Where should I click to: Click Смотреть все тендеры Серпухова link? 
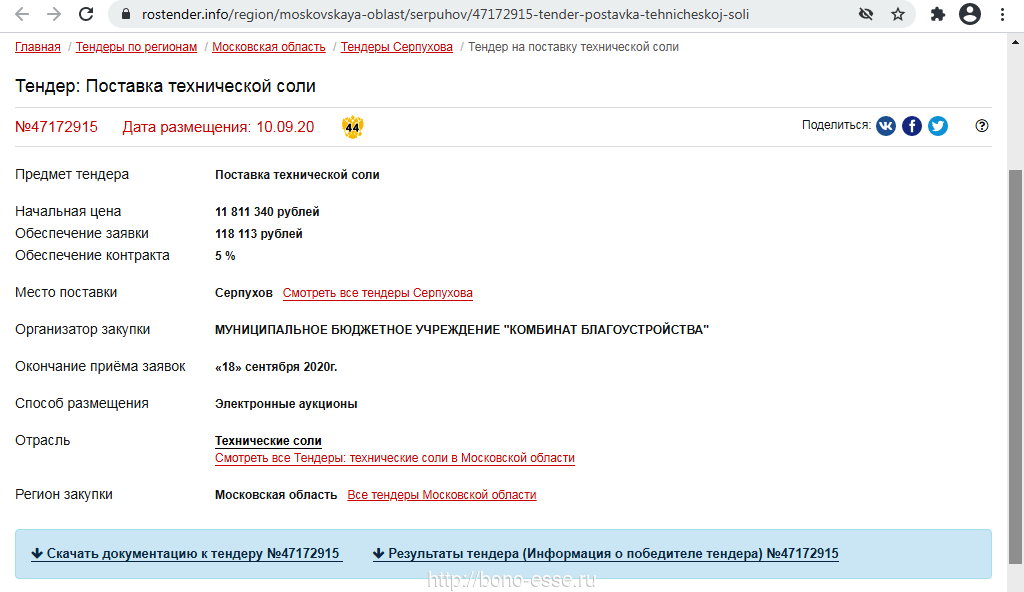(377, 293)
